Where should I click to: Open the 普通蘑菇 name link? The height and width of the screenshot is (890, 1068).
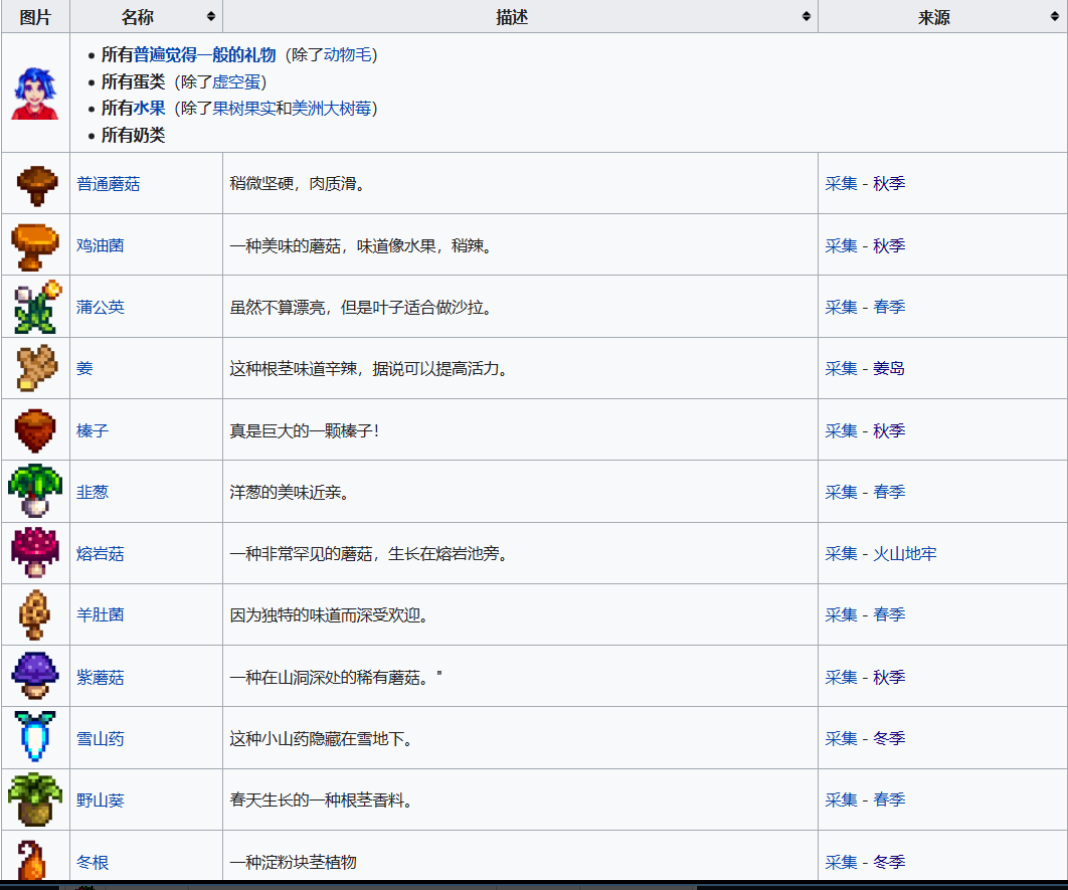click(x=108, y=184)
